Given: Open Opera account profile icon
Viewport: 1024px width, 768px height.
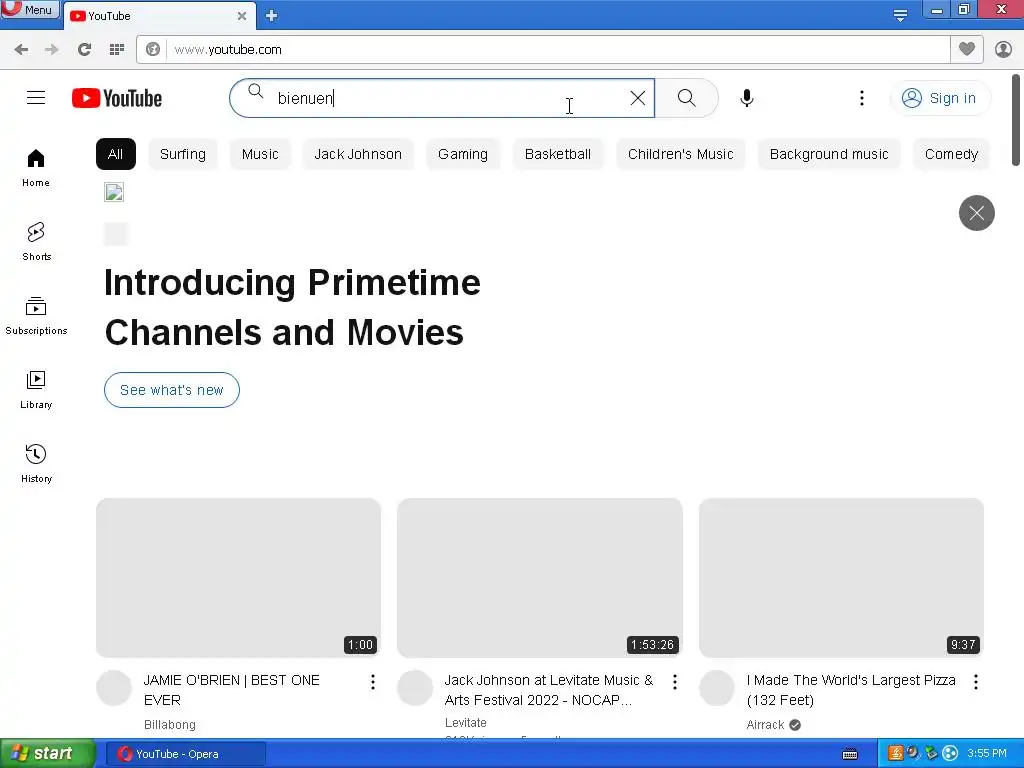Looking at the screenshot, I should tap(1003, 50).
